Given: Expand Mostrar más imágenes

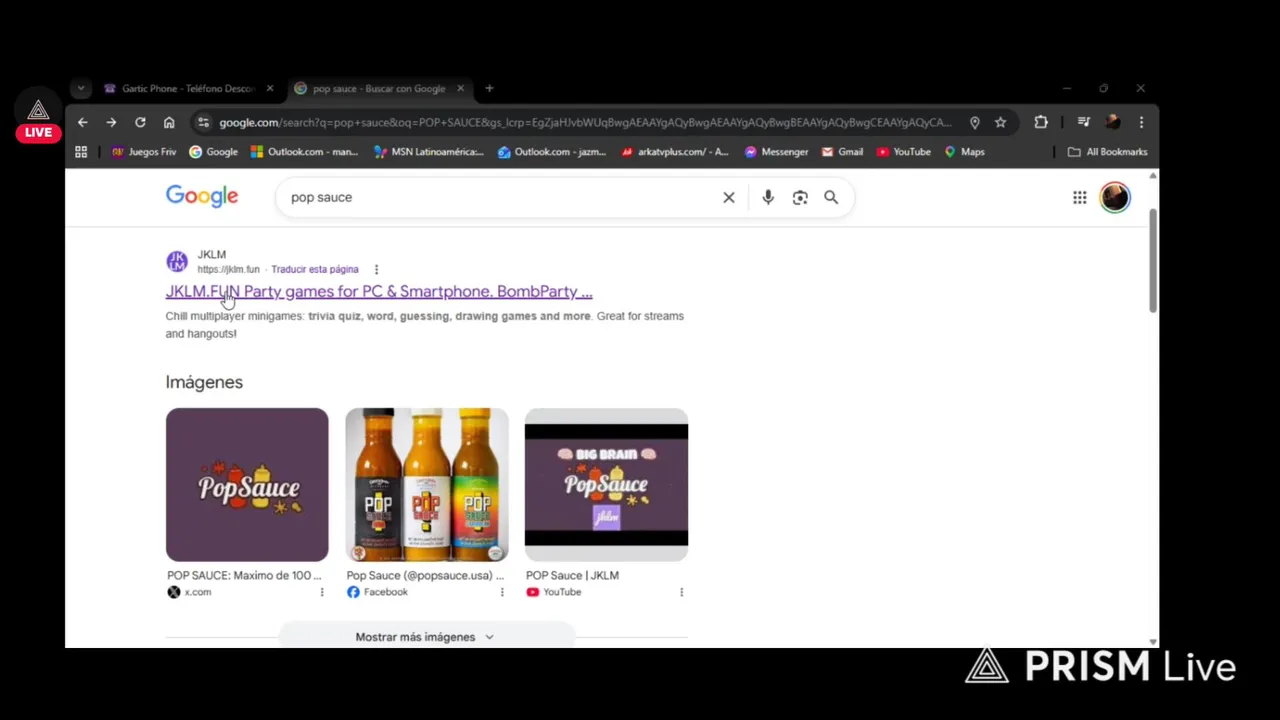Looking at the screenshot, I should tap(425, 637).
